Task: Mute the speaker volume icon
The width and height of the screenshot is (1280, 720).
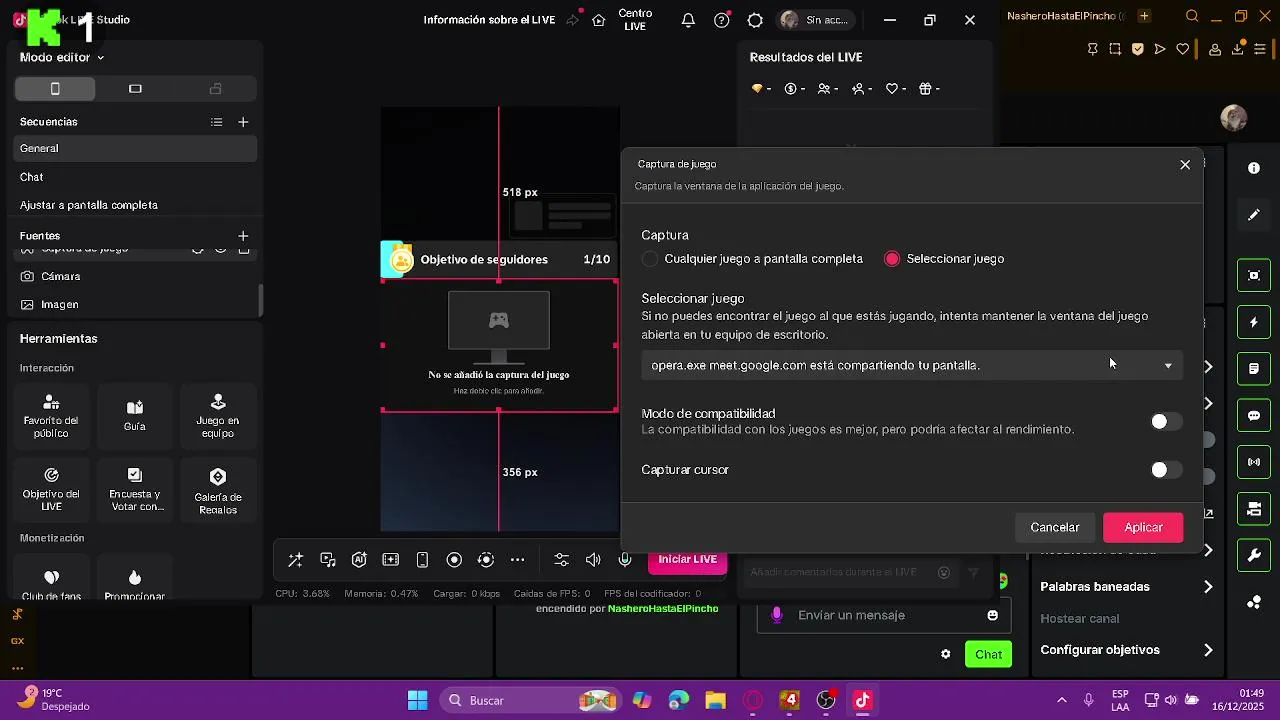Action: pos(593,560)
